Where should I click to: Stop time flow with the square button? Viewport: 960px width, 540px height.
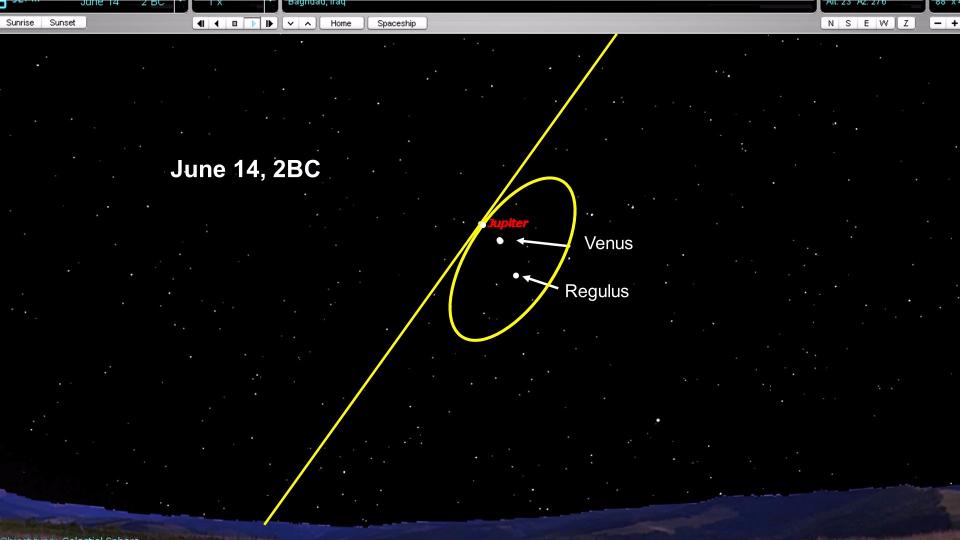[235, 23]
